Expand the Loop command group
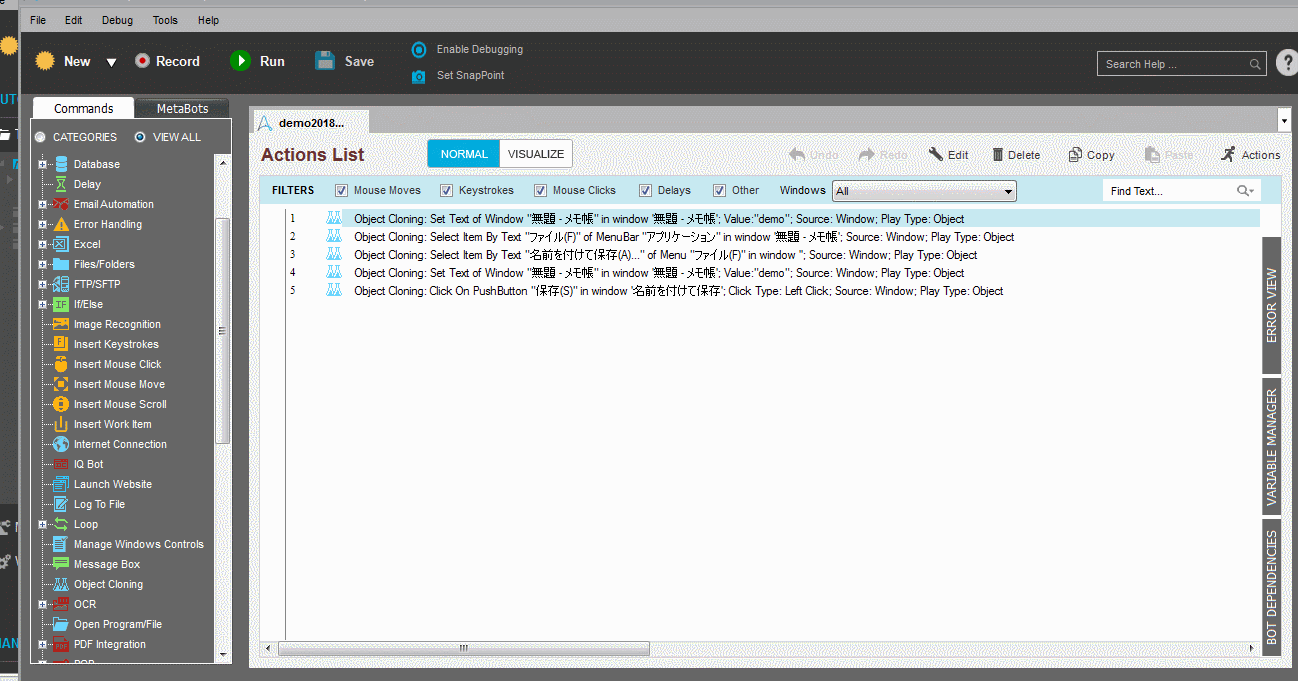1298x681 pixels. click(x=42, y=524)
